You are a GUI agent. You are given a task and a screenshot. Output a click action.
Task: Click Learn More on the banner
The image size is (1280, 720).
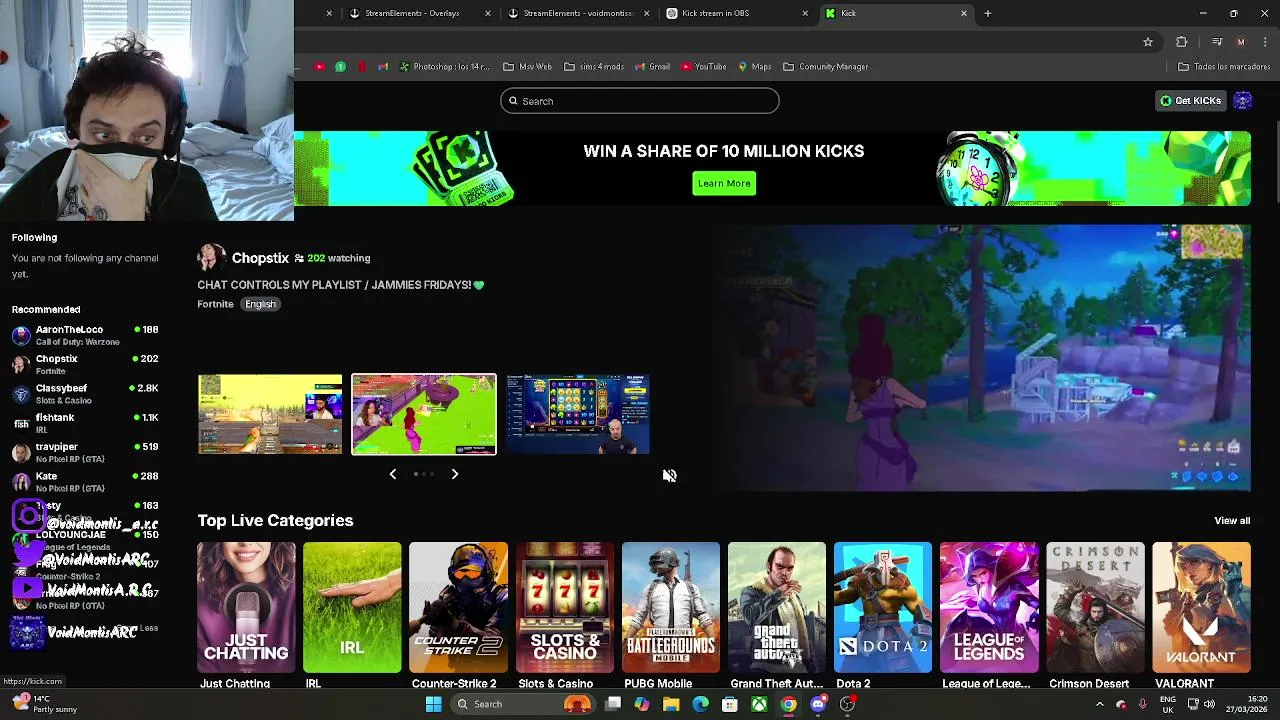pos(724,183)
